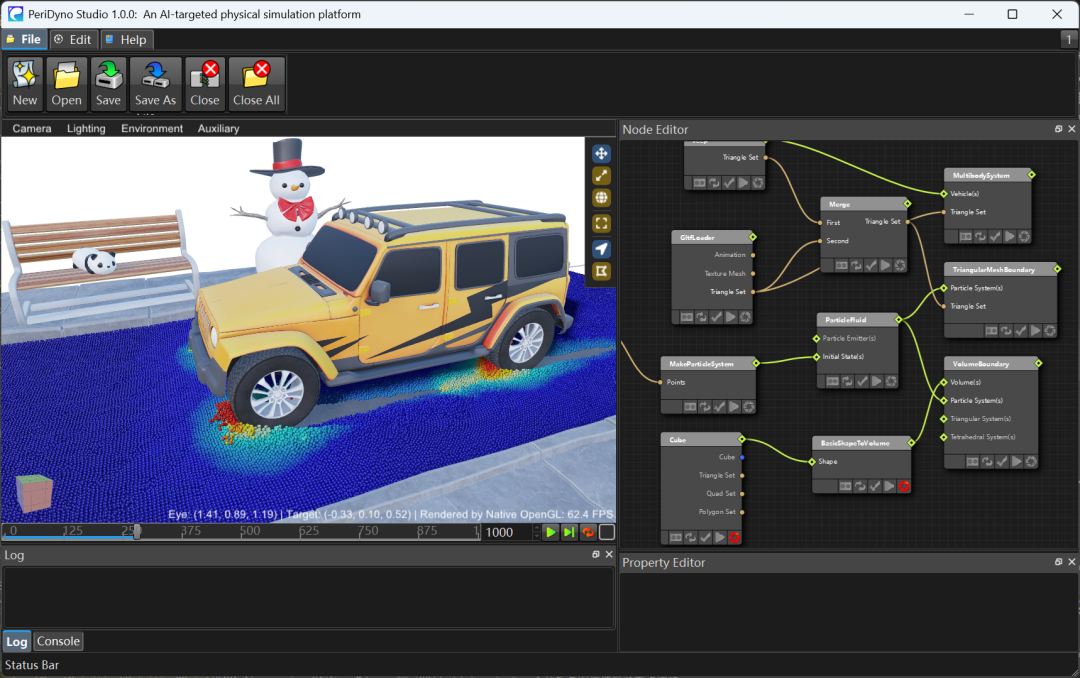Click the top-right button labeled 1

pyautogui.click(x=1068, y=39)
